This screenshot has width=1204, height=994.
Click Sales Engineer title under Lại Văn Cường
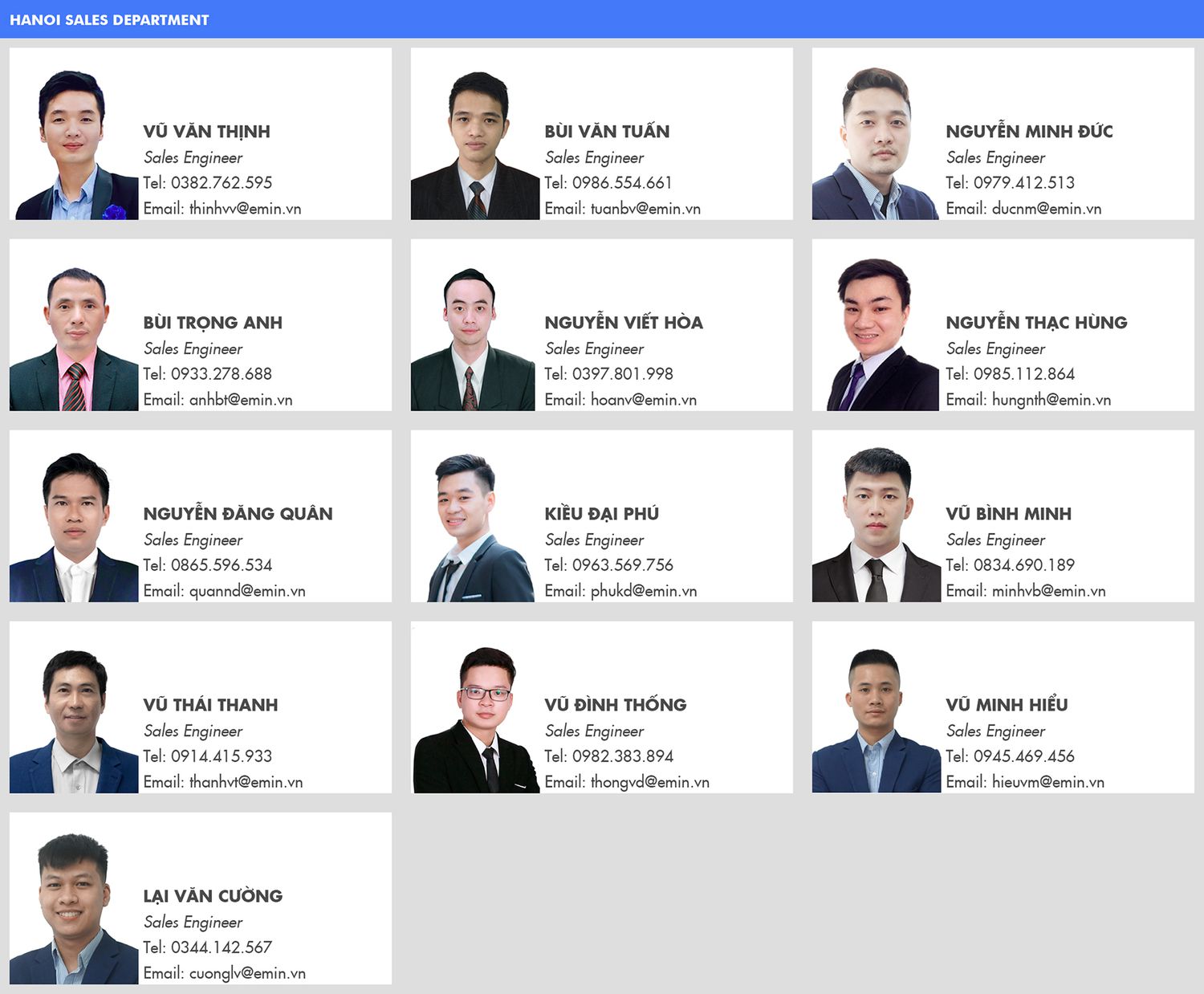click(x=193, y=922)
